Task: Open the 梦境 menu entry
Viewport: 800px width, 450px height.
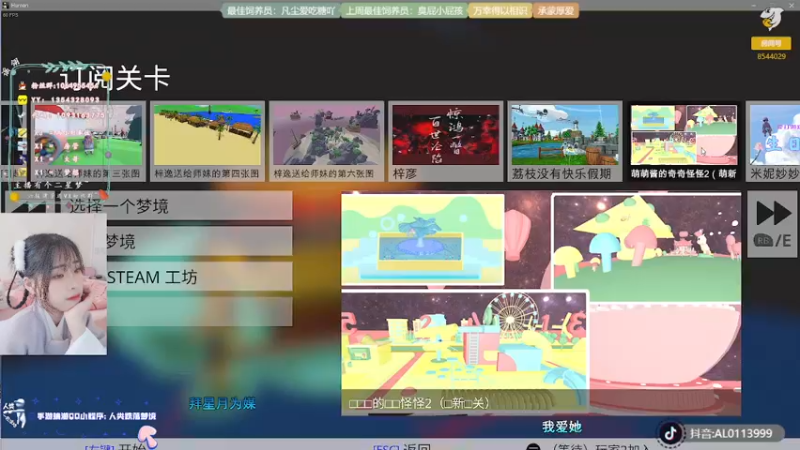Action: pyautogui.click(x=199, y=241)
